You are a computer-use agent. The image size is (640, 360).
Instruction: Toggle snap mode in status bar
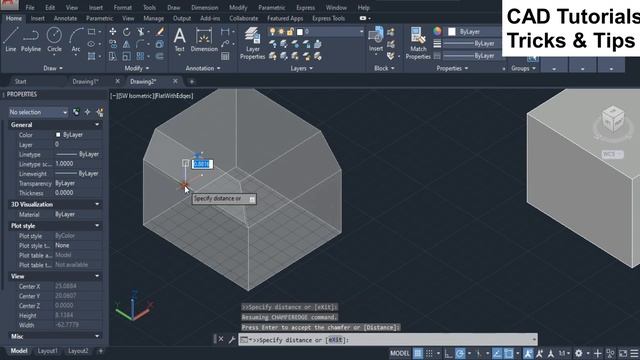(429, 353)
